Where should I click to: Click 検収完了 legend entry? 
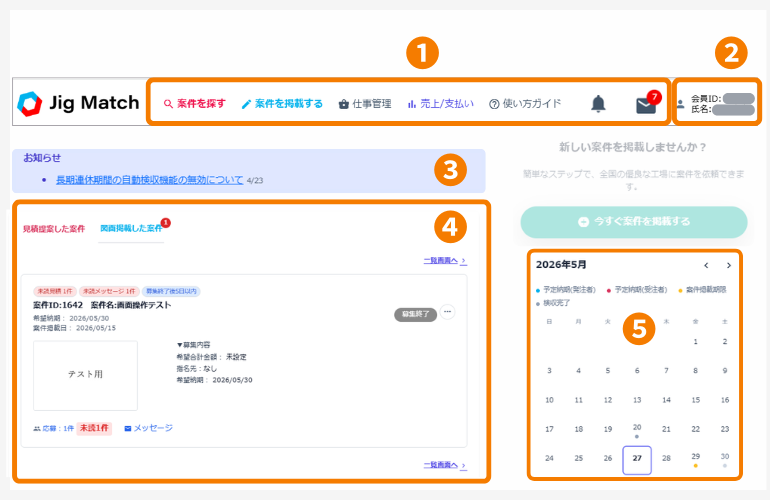(x=553, y=303)
